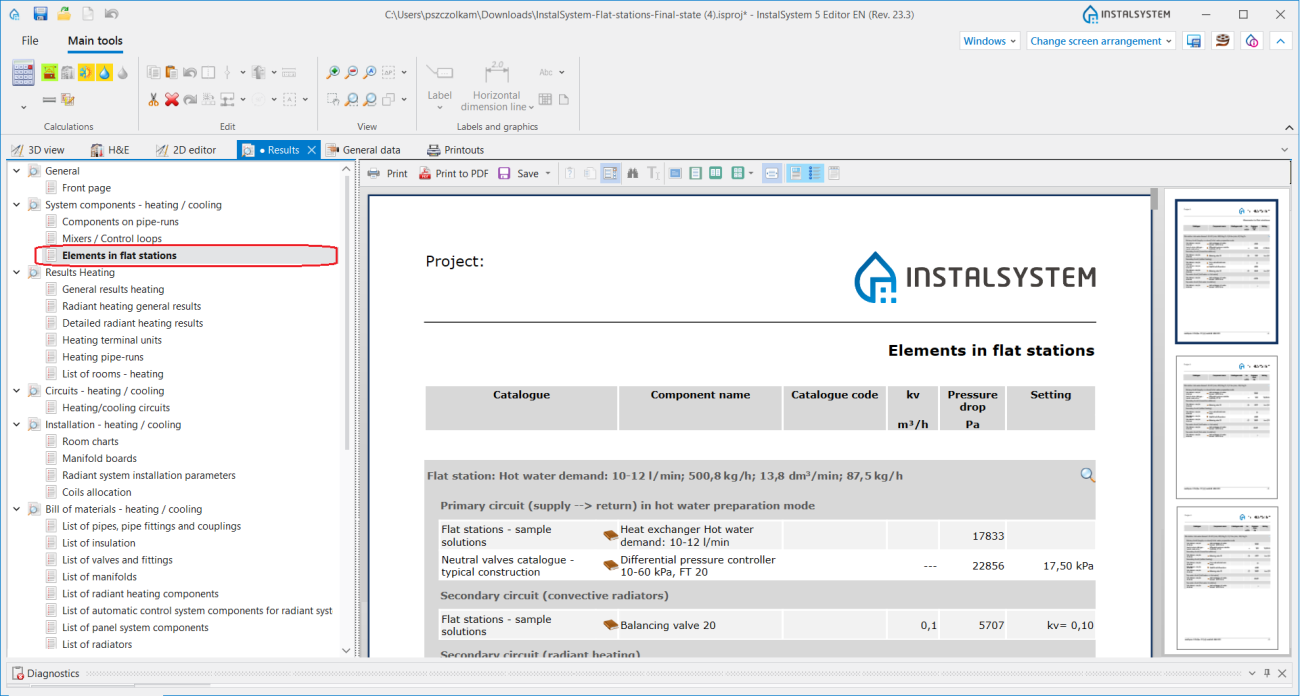Select General results heating tree item
This screenshot has width=1300, height=696.
click(113, 289)
